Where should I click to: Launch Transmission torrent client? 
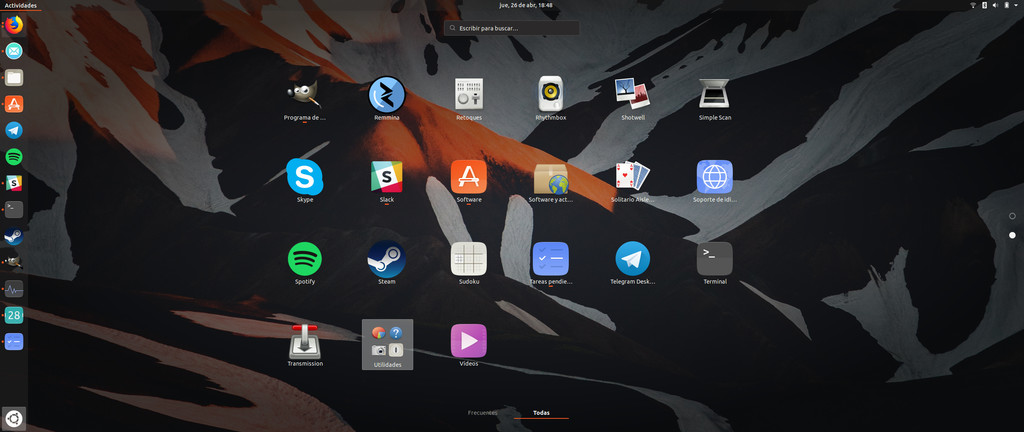pyautogui.click(x=305, y=341)
